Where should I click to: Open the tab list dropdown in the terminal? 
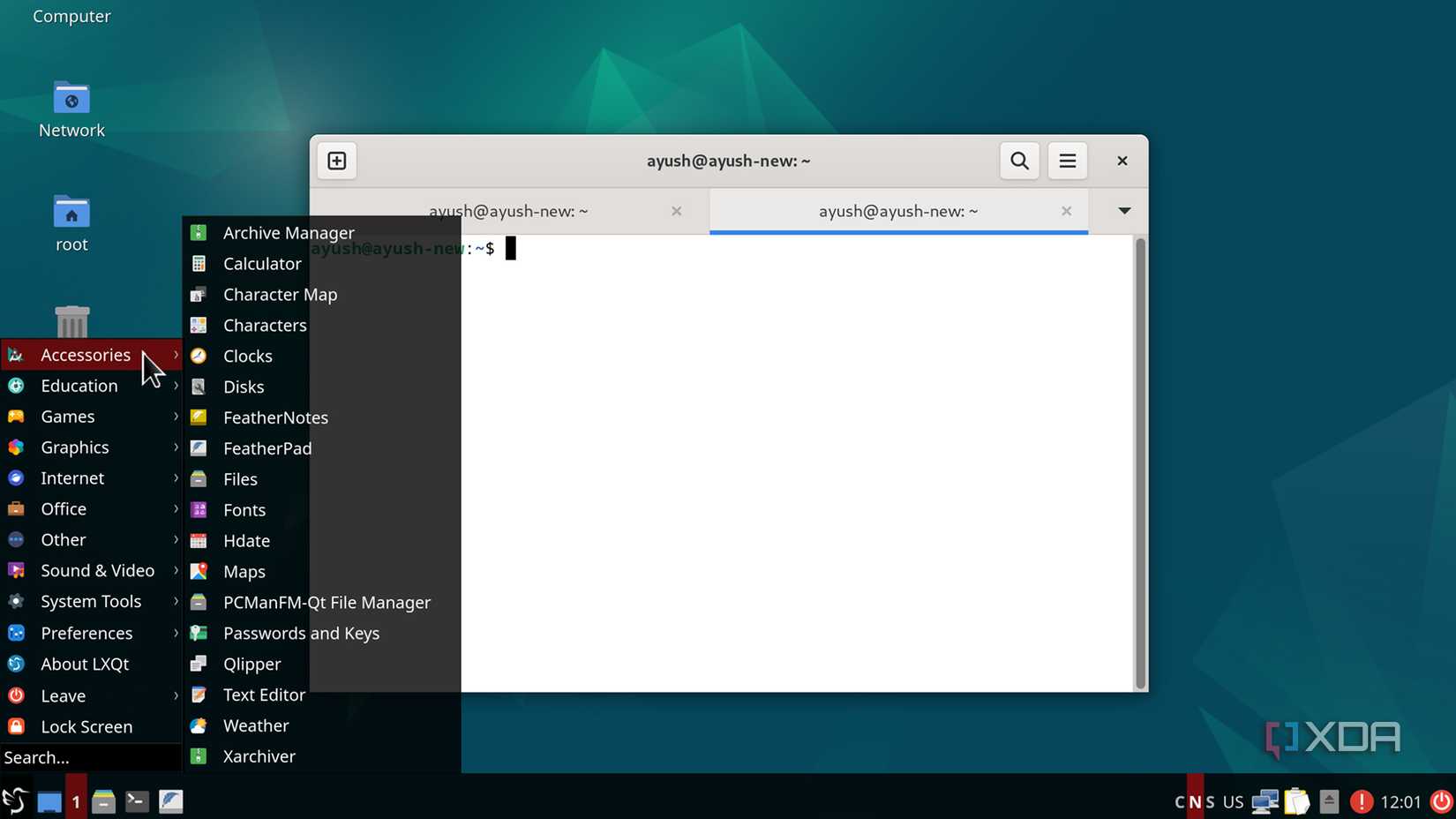click(1123, 211)
